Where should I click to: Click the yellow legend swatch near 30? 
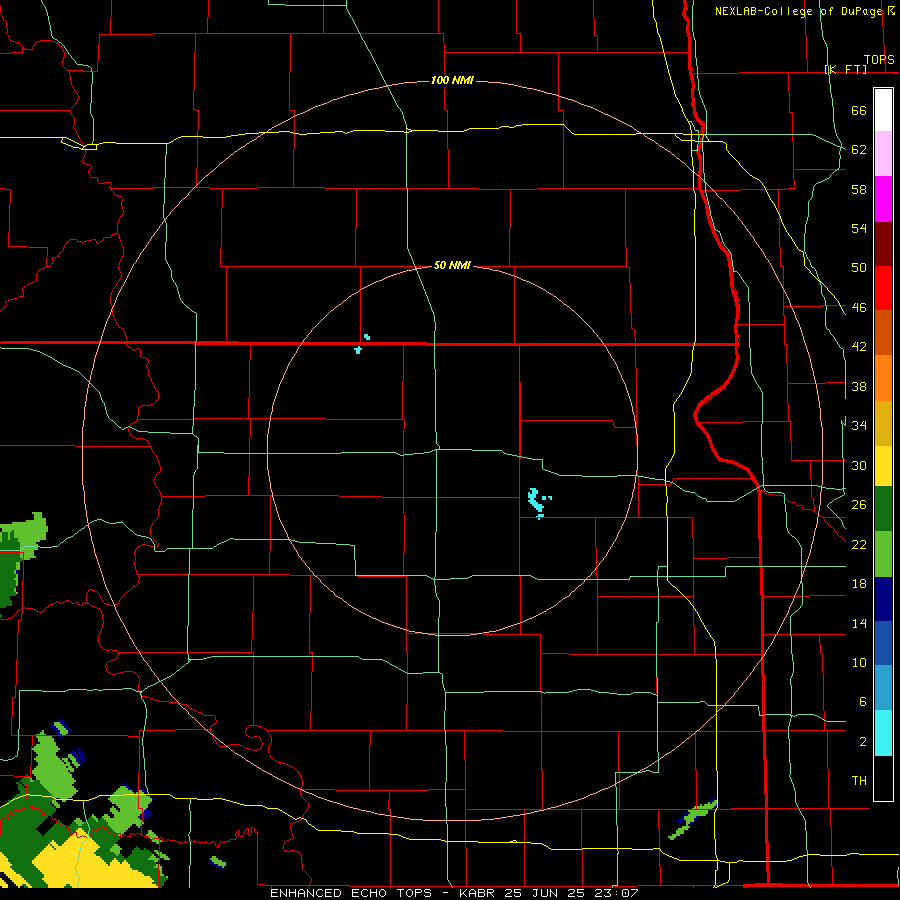click(x=883, y=466)
